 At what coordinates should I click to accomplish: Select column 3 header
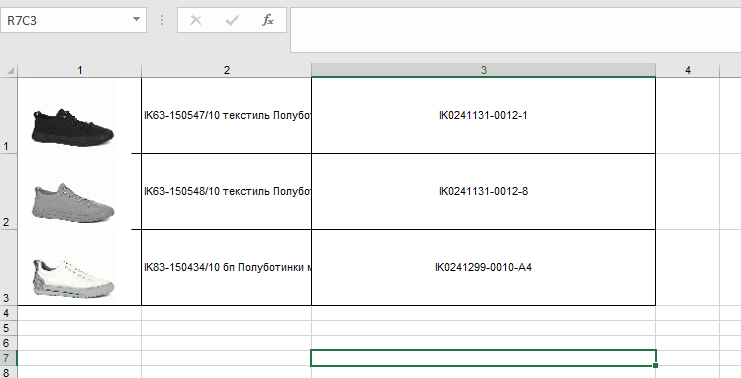coord(483,70)
